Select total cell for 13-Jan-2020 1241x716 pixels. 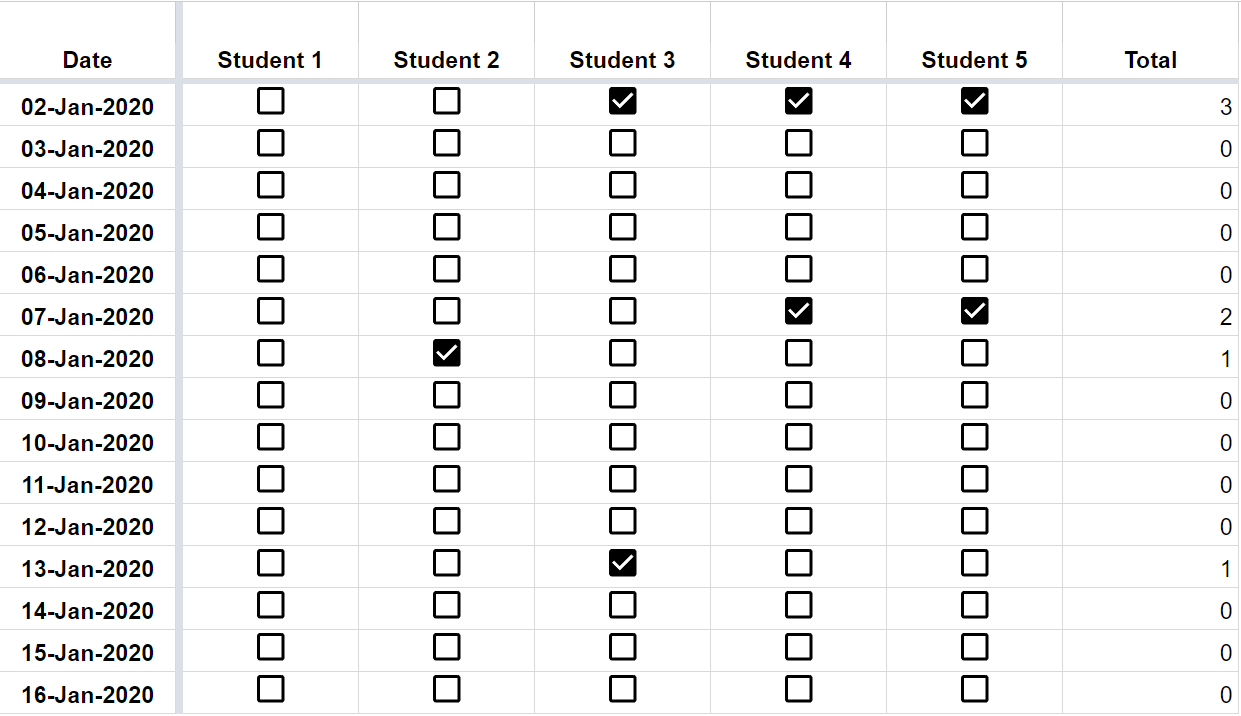click(x=1150, y=567)
